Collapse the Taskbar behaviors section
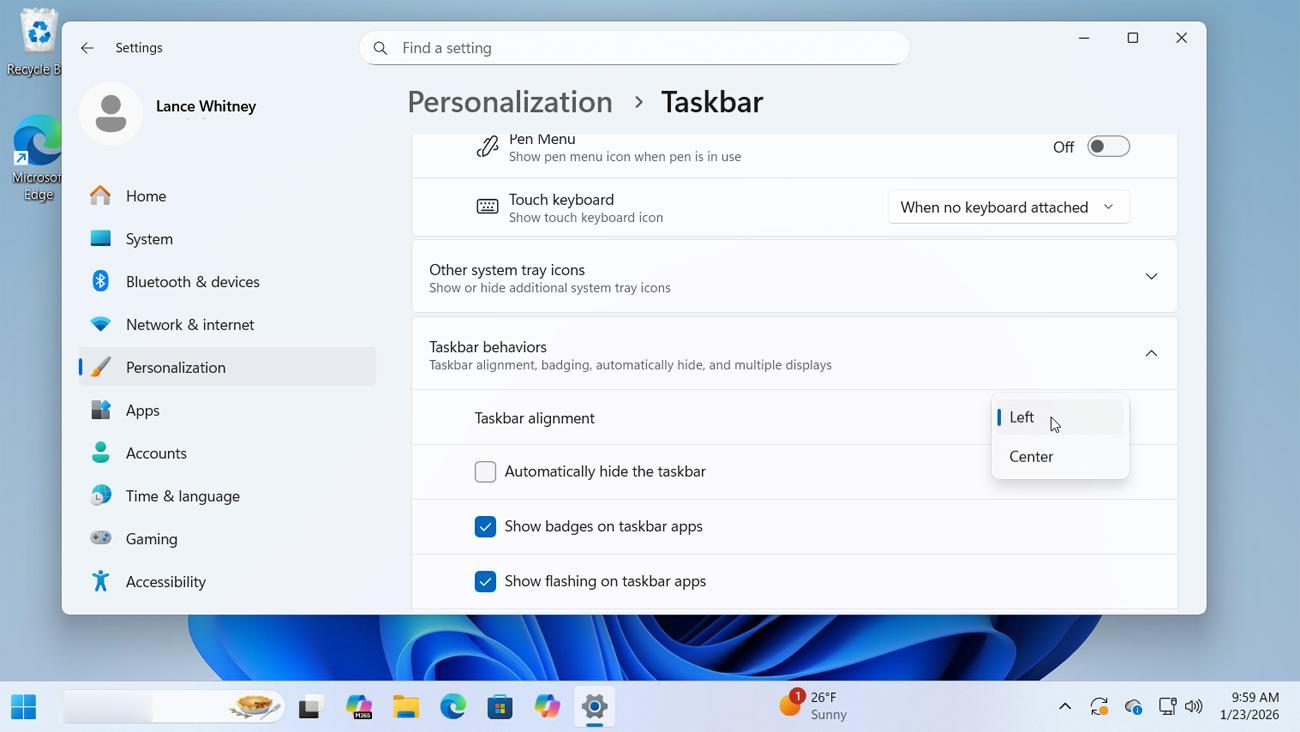 1151,353
